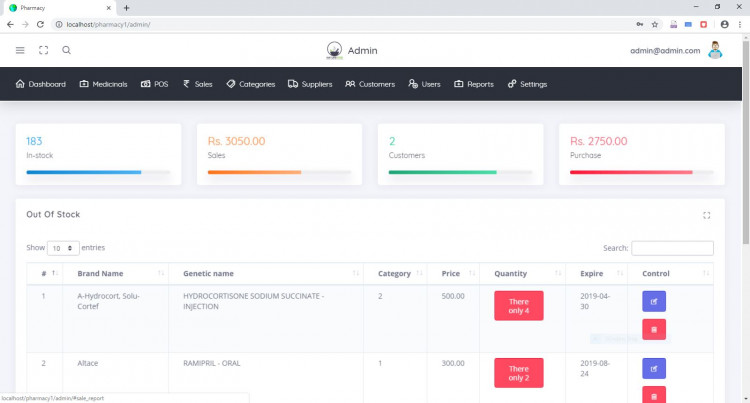This screenshot has height=403, width=750.
Task: Click the 'There only 4' quantity button
Action: point(518,306)
